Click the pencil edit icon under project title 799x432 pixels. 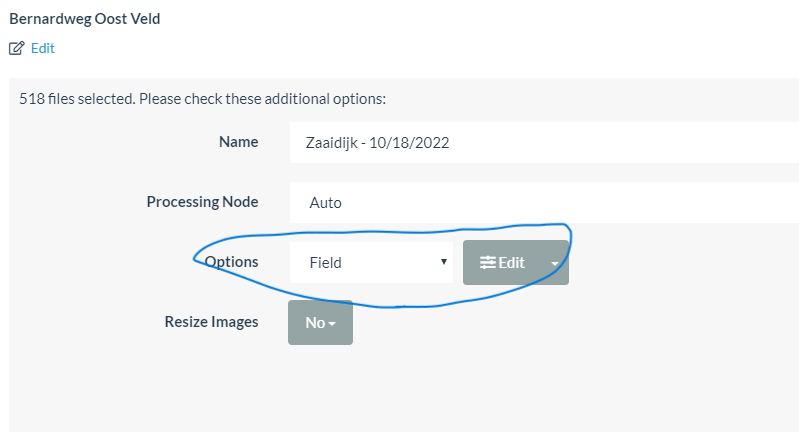tap(16, 48)
